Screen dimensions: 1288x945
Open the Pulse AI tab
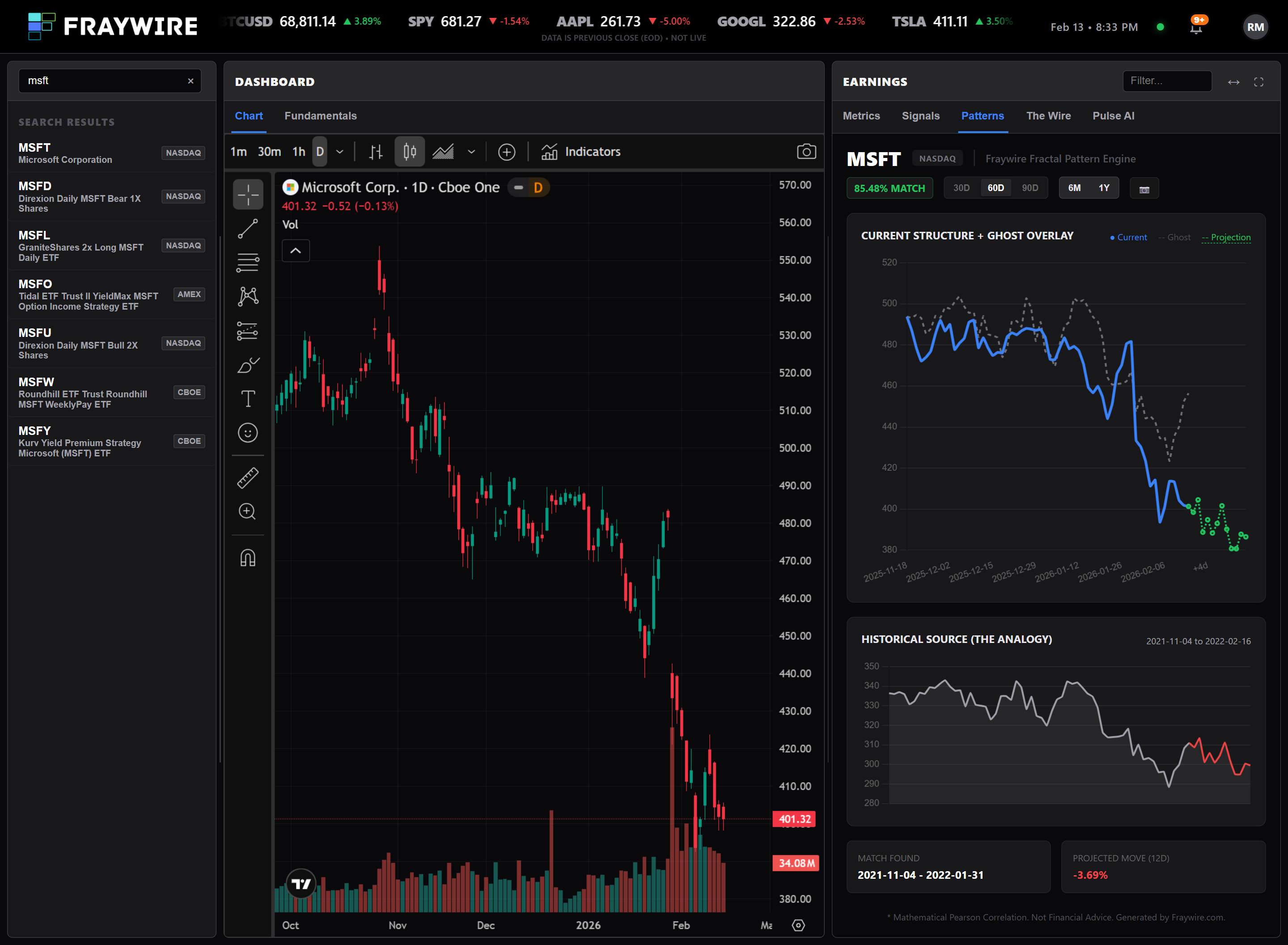[1113, 116]
